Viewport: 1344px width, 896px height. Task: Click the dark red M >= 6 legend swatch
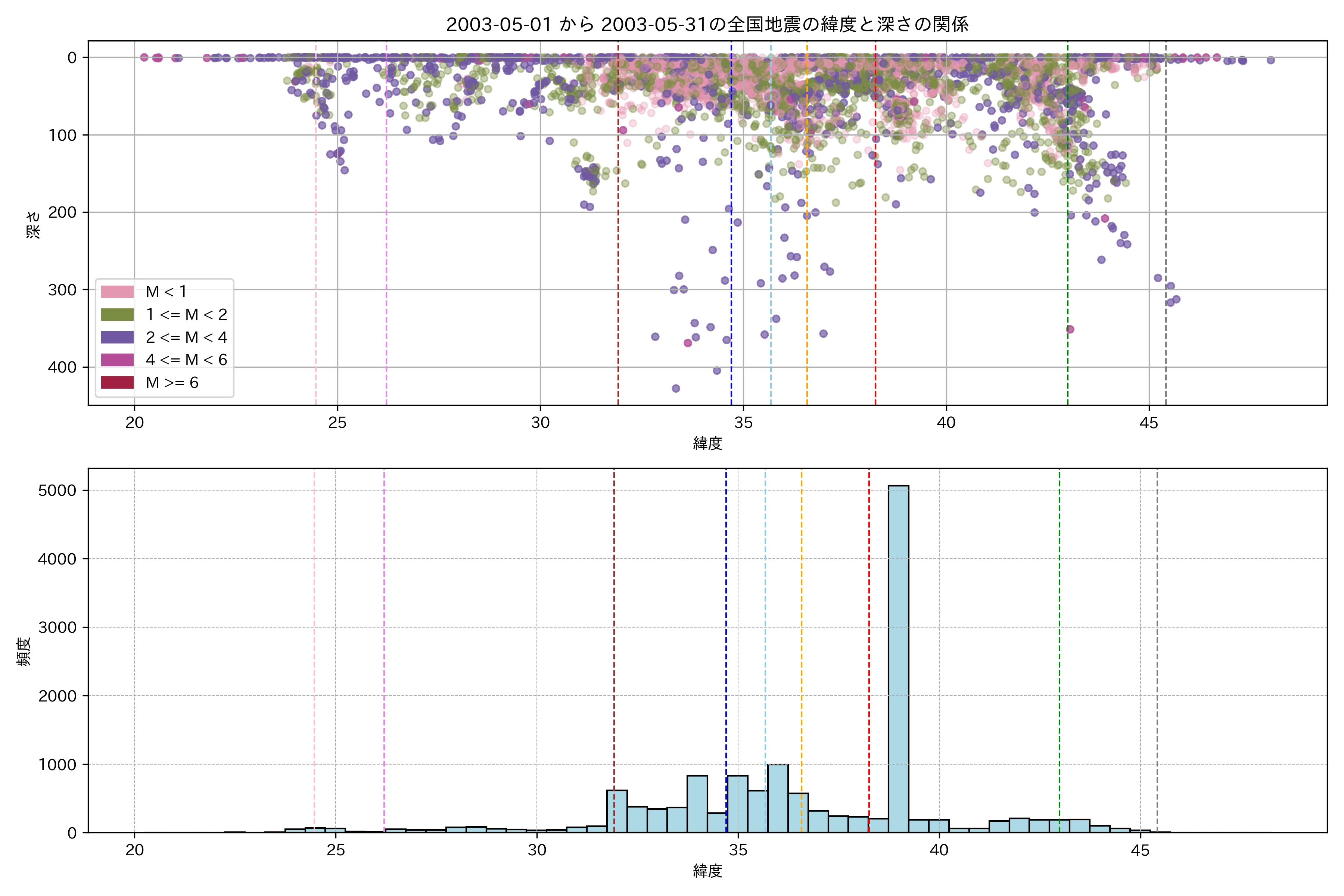pos(117,383)
